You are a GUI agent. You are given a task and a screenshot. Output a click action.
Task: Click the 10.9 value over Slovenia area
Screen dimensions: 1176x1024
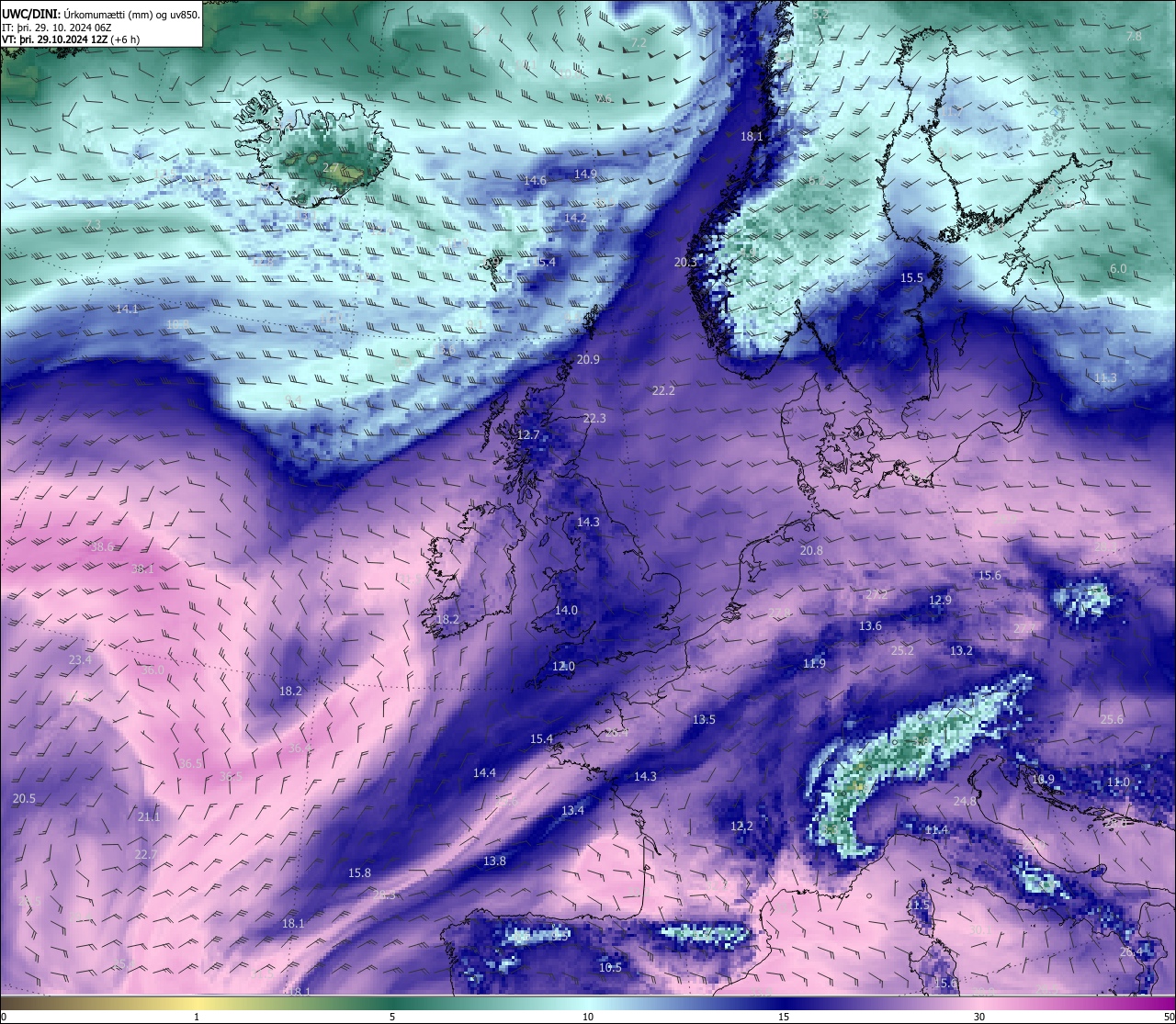(x=1043, y=779)
